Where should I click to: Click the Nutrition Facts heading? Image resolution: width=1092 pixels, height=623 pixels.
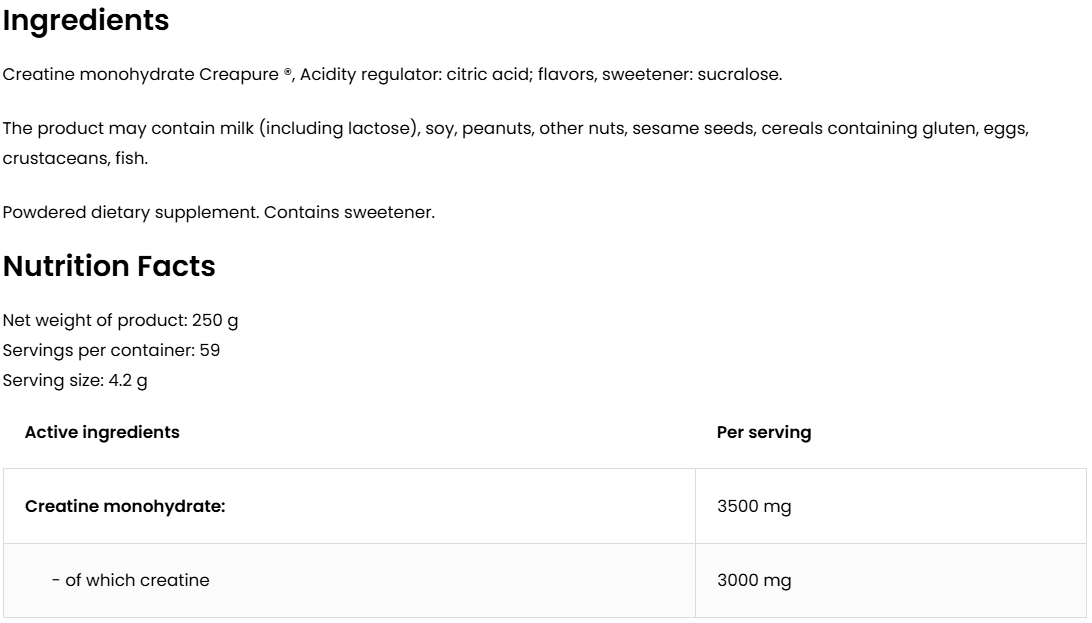(x=109, y=267)
